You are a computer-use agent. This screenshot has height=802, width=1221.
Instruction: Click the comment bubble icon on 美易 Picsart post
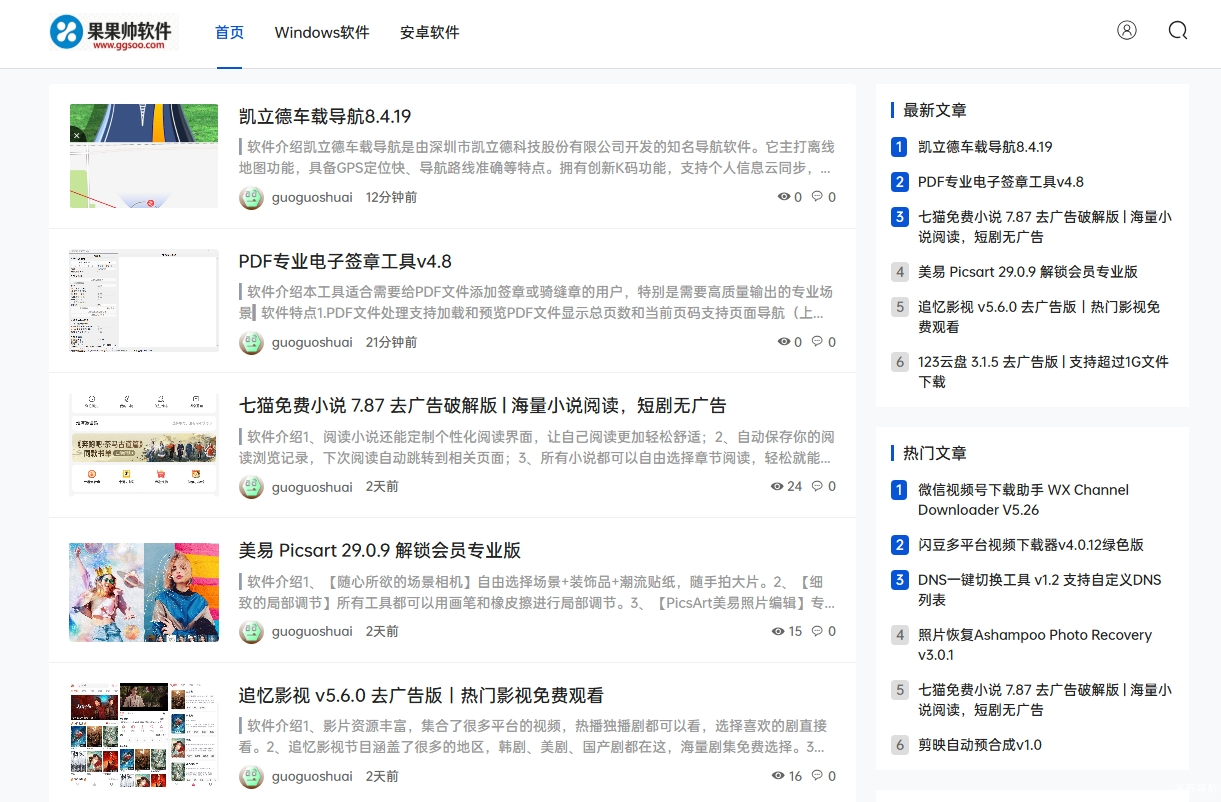point(817,631)
